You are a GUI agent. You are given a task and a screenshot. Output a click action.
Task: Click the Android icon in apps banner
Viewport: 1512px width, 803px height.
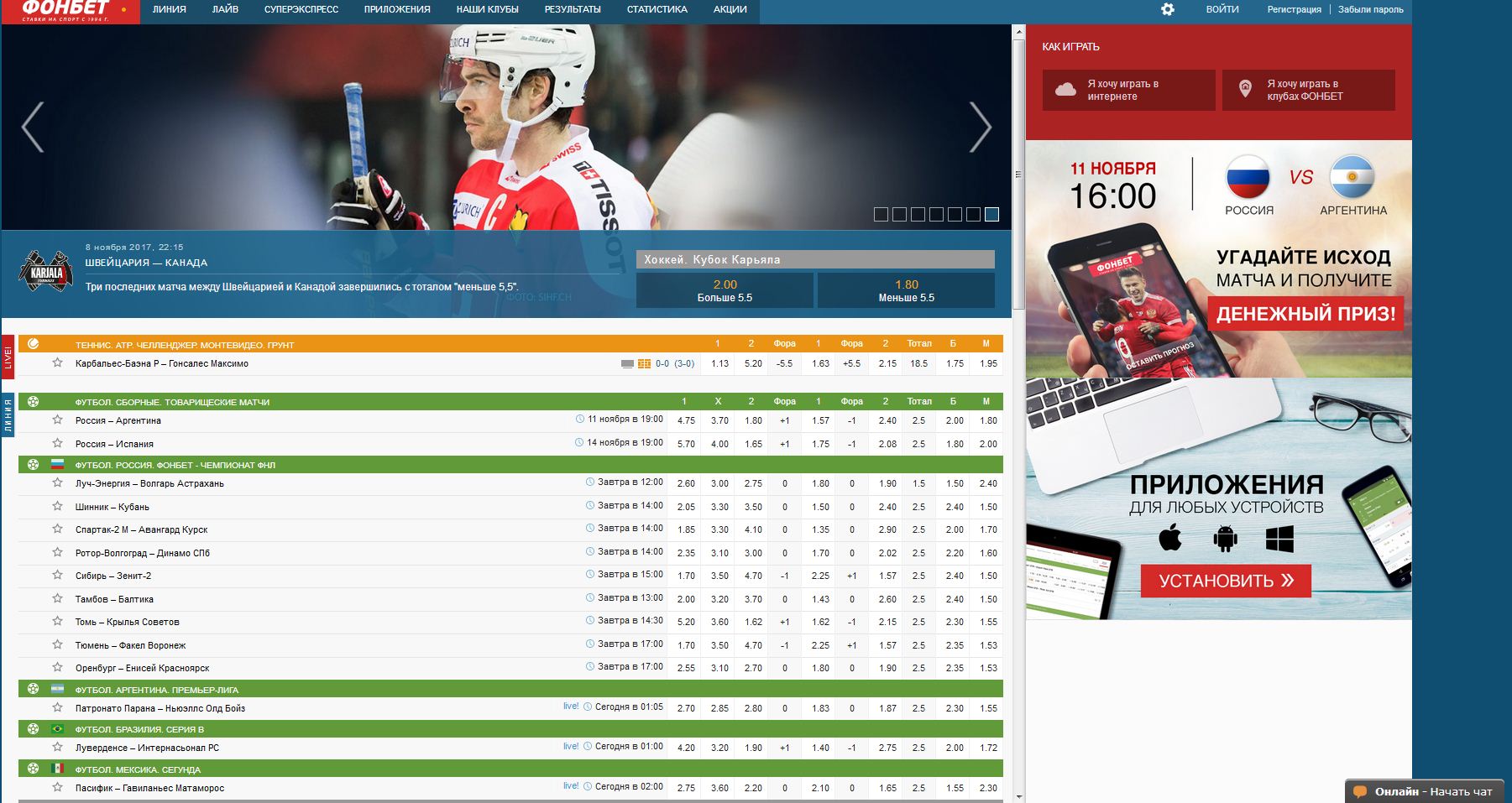click(x=1225, y=539)
